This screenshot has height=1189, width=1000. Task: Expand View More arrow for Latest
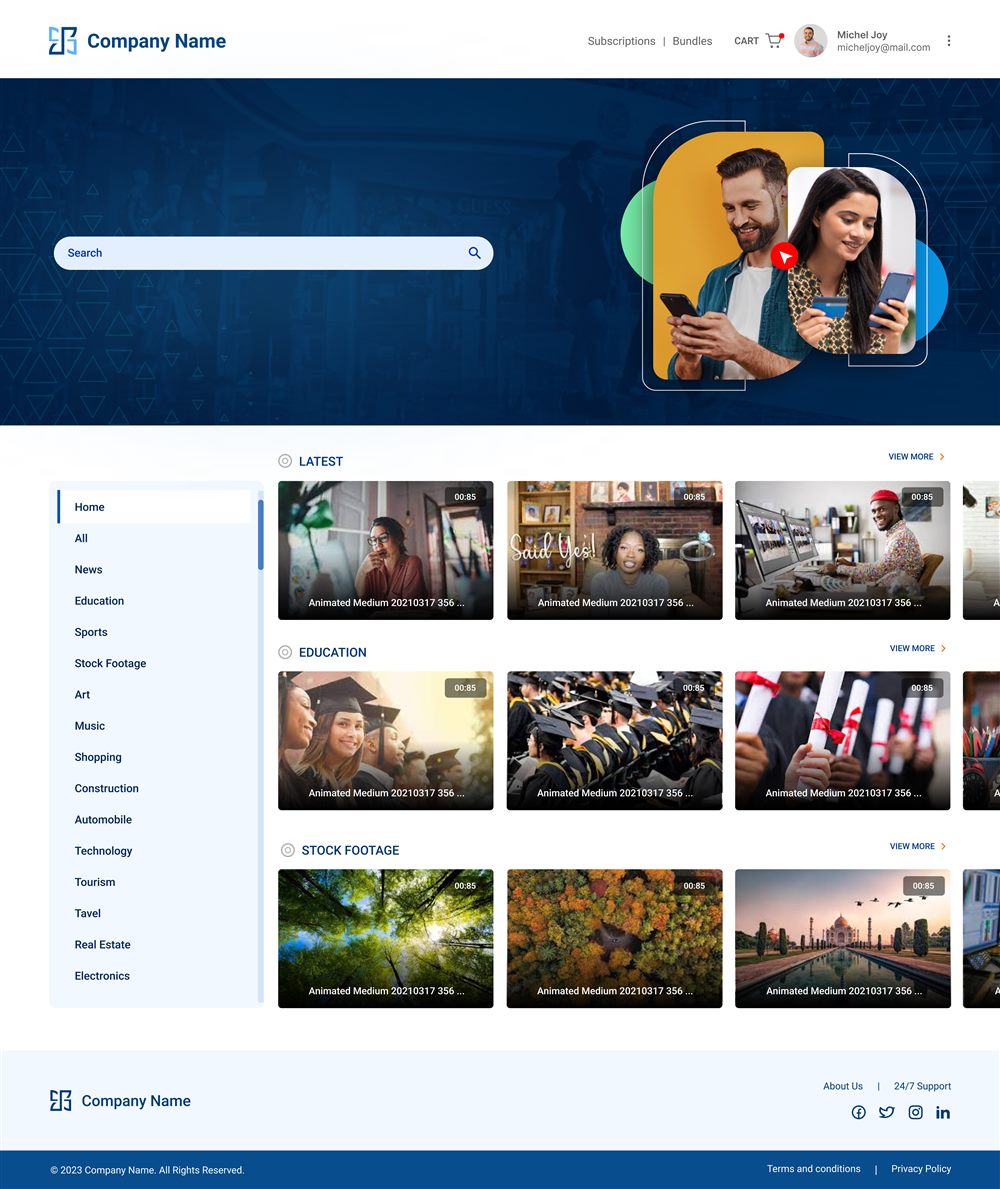pyautogui.click(x=942, y=456)
